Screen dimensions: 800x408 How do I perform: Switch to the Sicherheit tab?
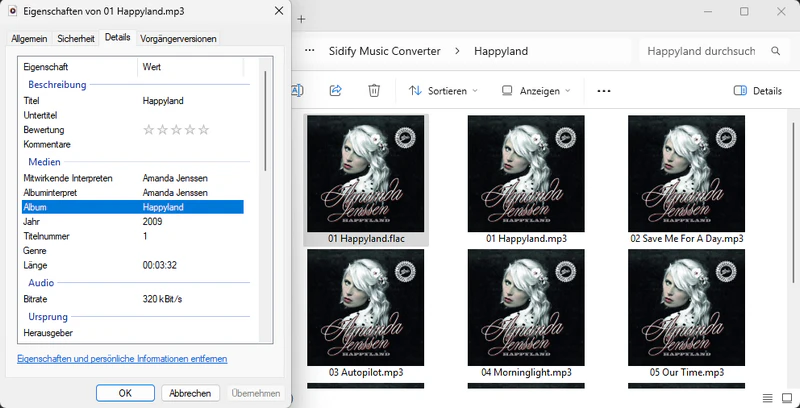[76, 39]
